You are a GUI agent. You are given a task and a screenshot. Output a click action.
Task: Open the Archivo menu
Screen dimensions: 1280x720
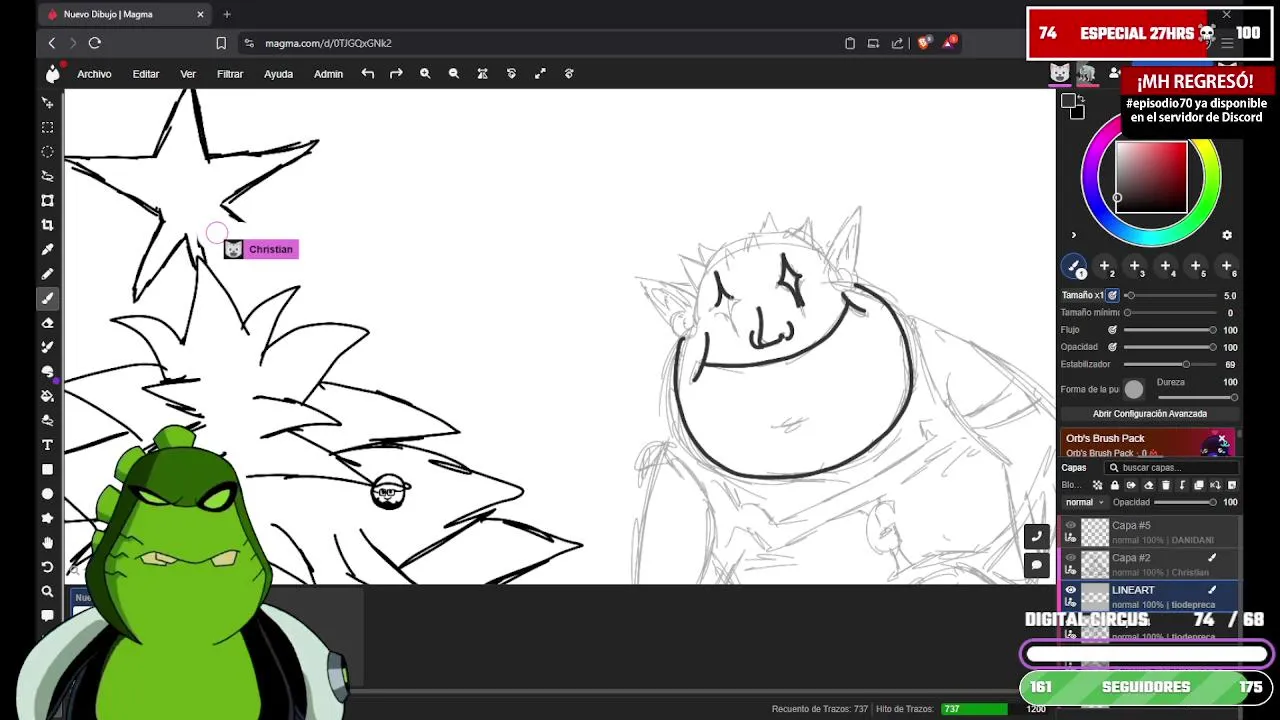94,74
